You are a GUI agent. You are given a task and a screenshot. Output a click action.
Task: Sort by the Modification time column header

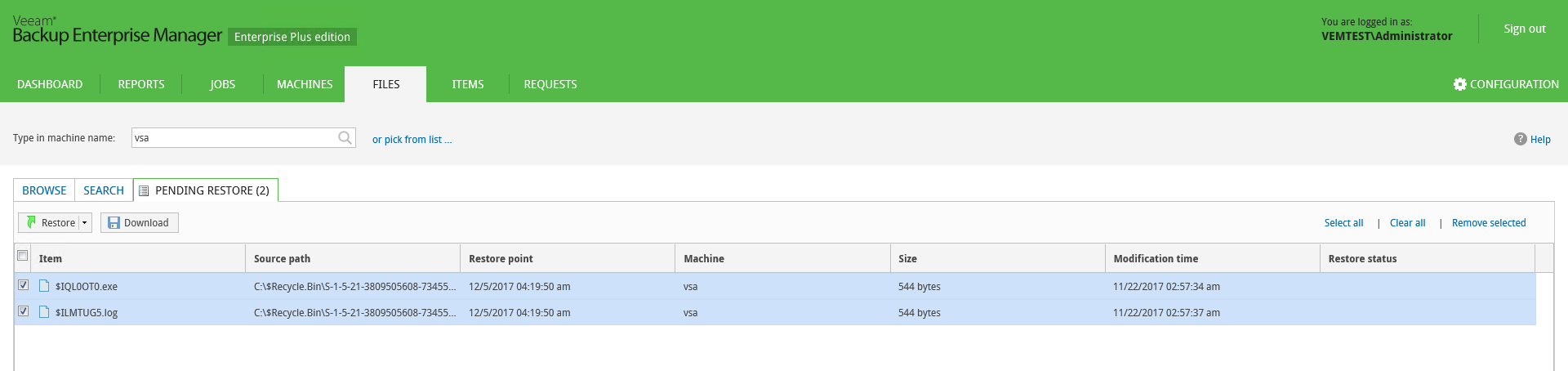pyautogui.click(x=1212, y=258)
